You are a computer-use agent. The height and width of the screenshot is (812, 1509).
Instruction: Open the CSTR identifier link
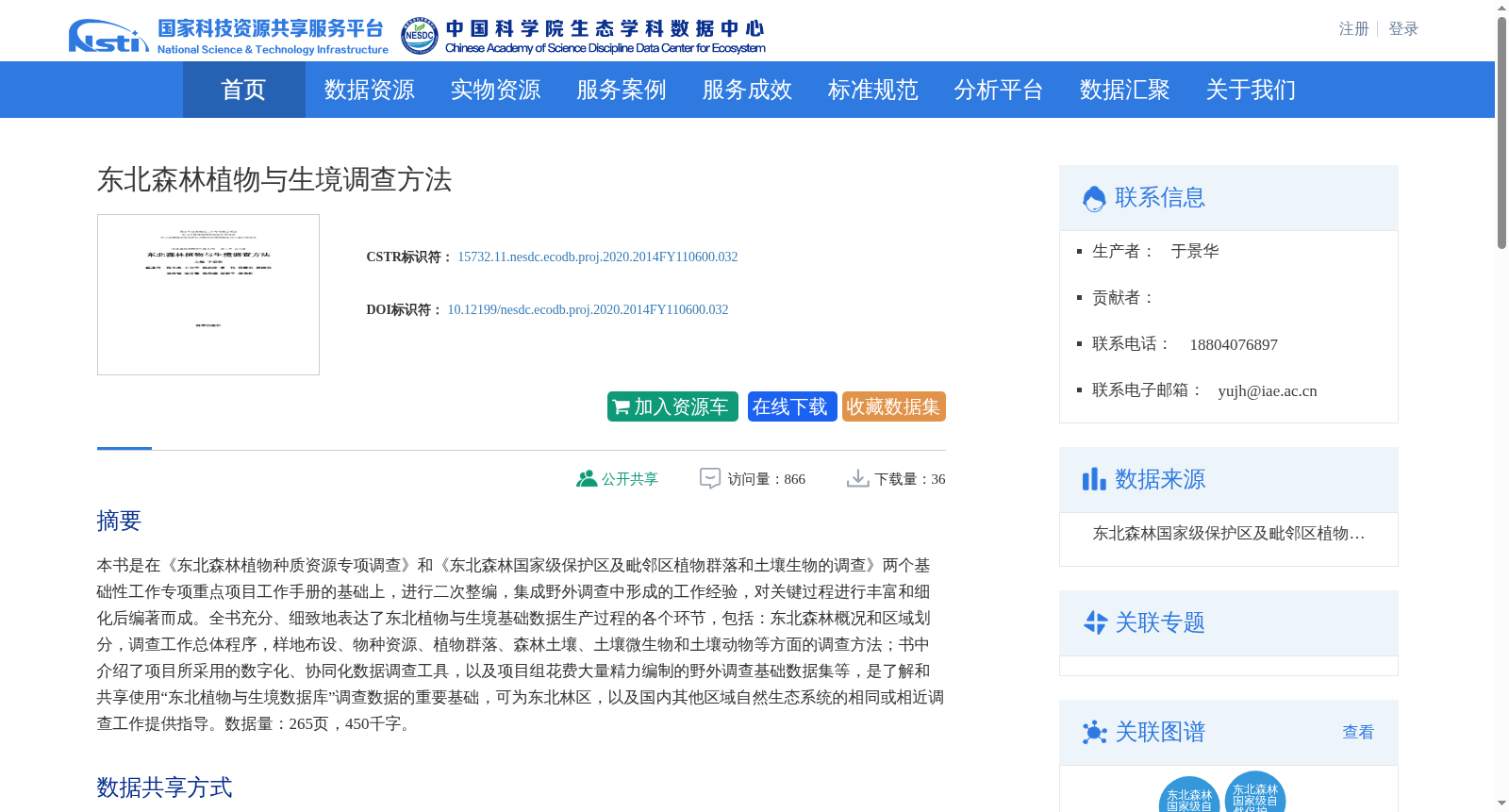point(598,257)
